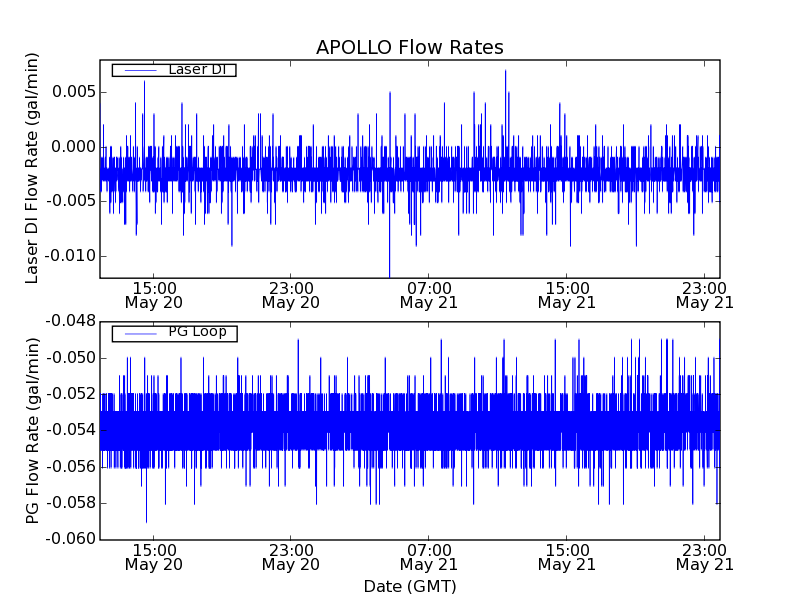Click the -0.058 tick label on bottom plot
Viewport: 800px width, 600px height.
68,503
